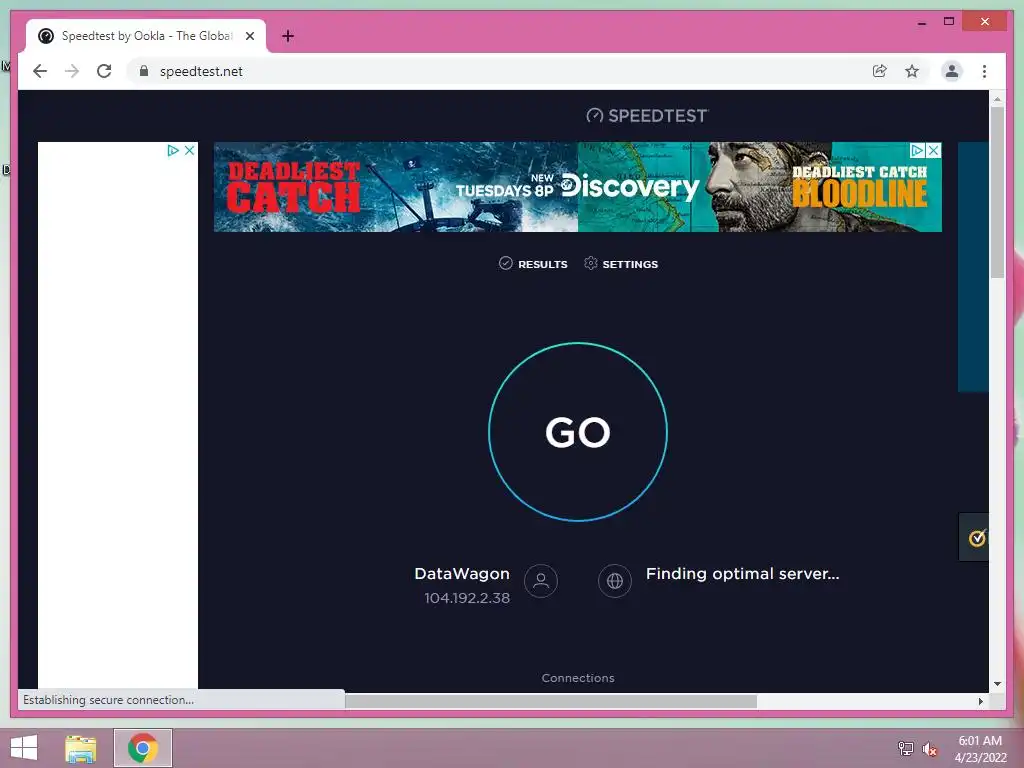
Task: Click the Chrome taskbar icon
Action: pos(143,748)
